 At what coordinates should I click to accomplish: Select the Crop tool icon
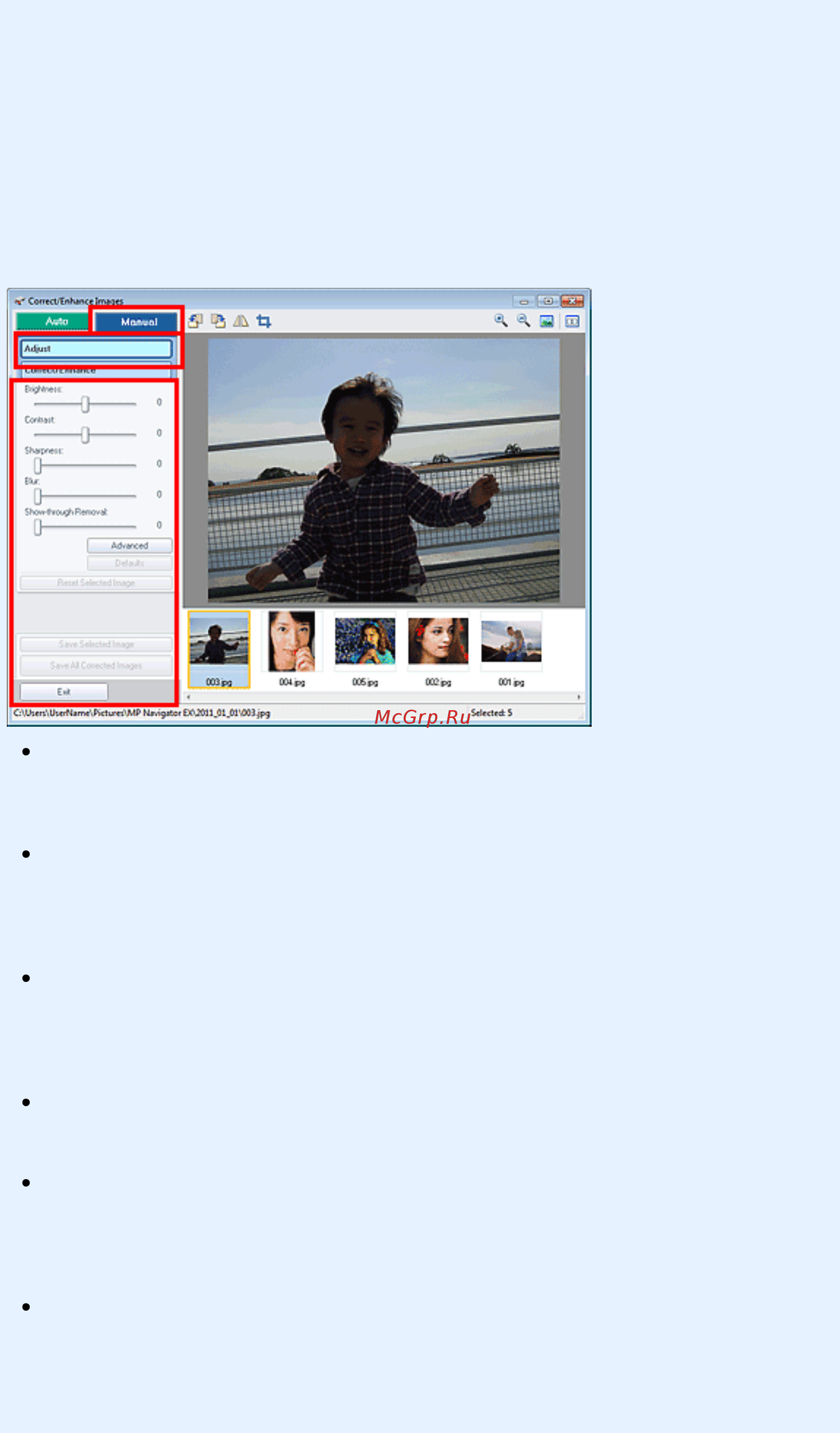(264, 321)
